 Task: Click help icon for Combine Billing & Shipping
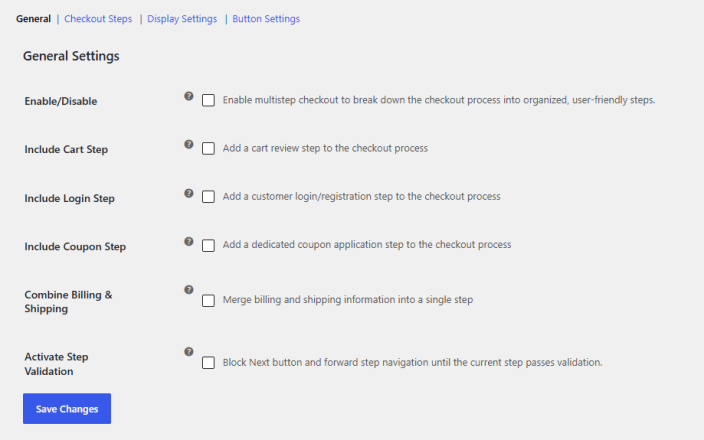point(189,290)
